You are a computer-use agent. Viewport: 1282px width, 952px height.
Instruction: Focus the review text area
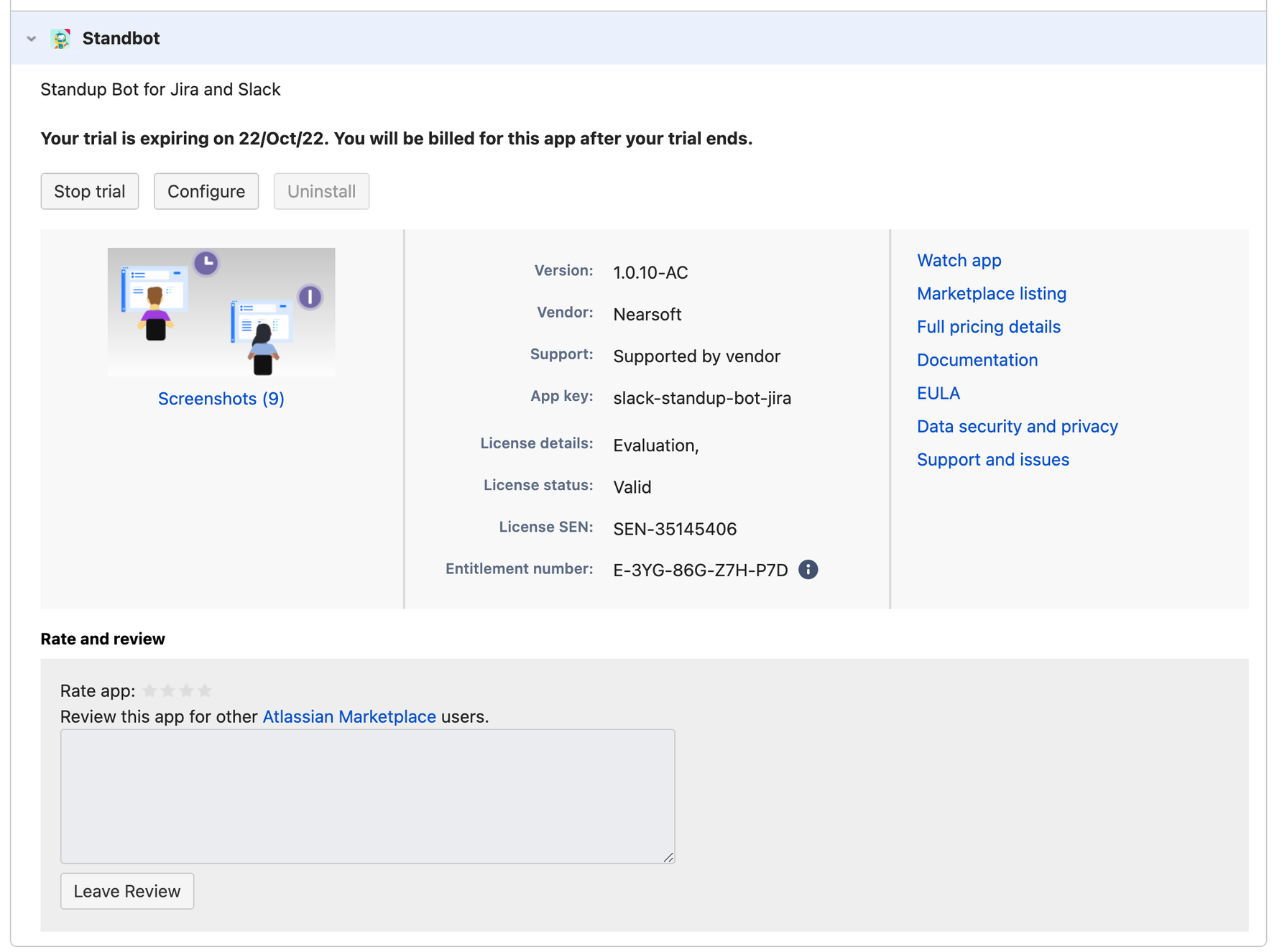pos(368,796)
